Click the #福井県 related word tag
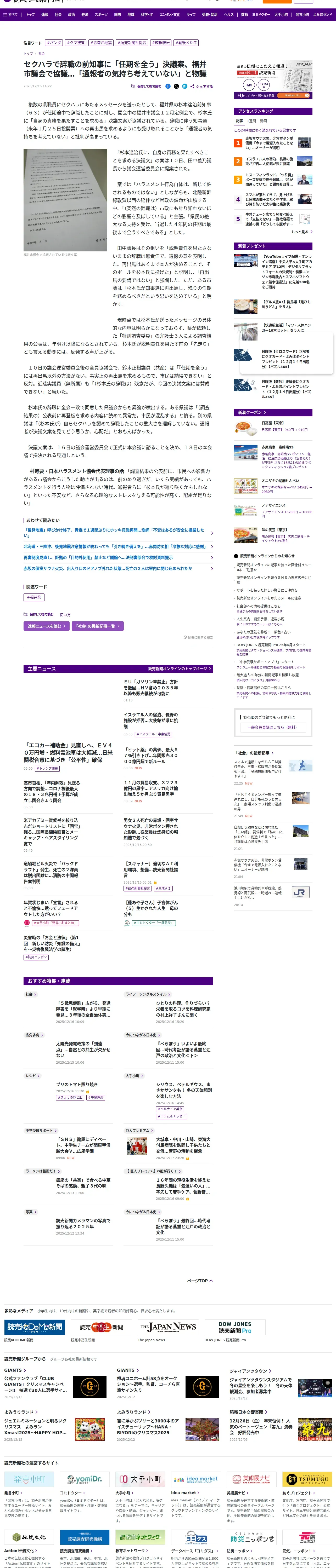 [x=34, y=597]
